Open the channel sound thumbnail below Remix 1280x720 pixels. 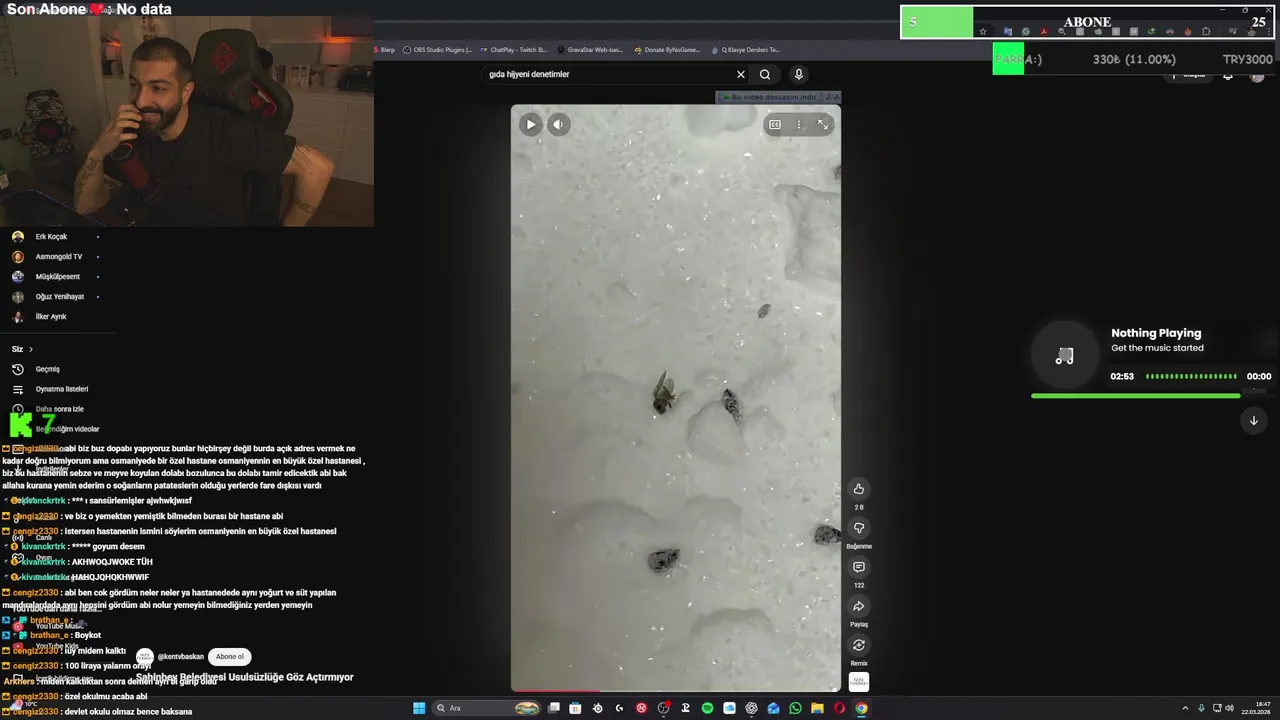pyautogui.click(x=858, y=682)
